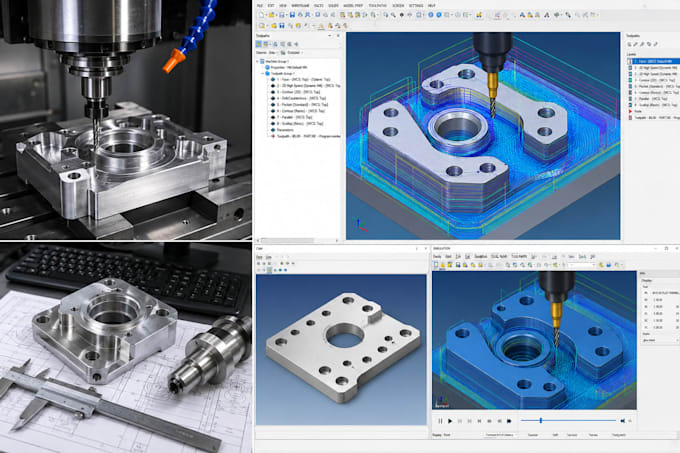Click the blue Save floppy icon in main toolbar
Image resolution: width=680 pixels, height=453 pixels.
tap(292, 15)
